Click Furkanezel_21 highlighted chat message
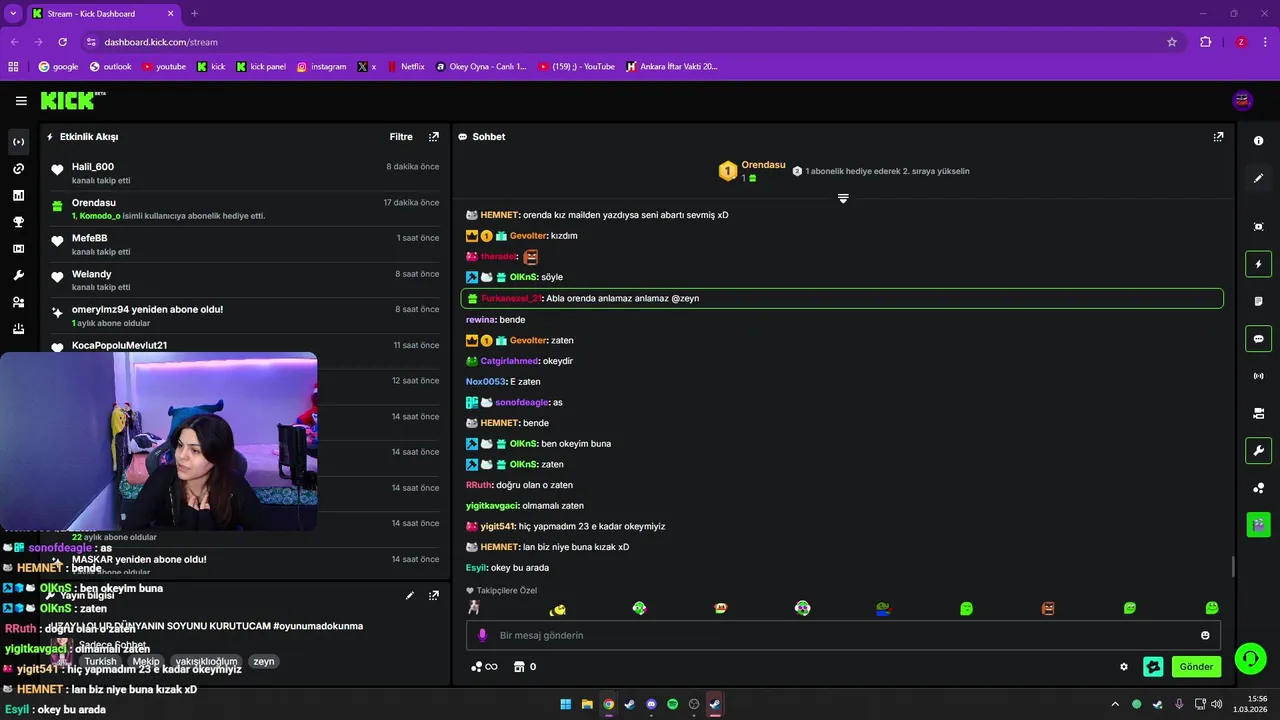Viewport: 1280px width, 720px height. click(x=842, y=298)
